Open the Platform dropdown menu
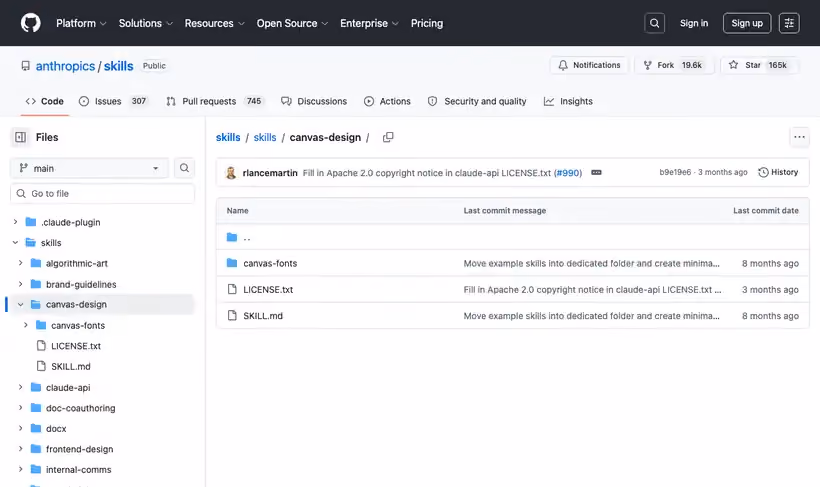 [81, 23]
